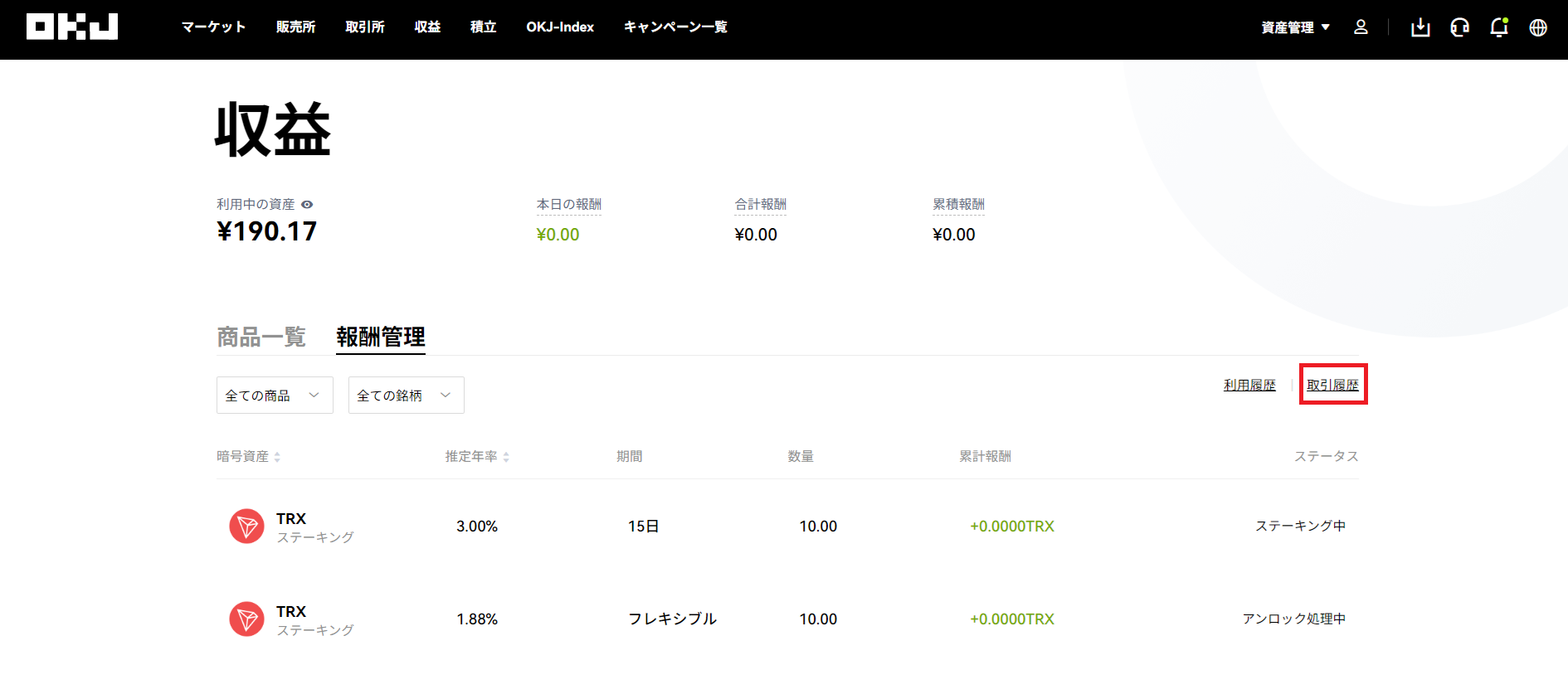1568x699 pixels.
Task: Click the 本日の報酬 label
Action: pyautogui.click(x=569, y=204)
